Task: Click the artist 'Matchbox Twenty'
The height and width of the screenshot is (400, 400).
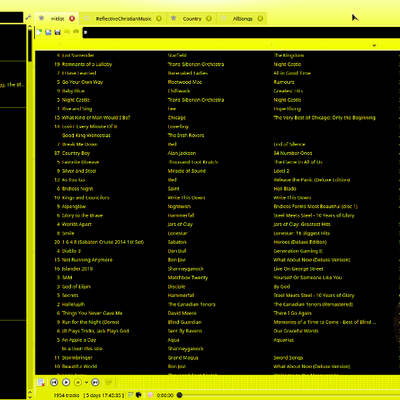Action: click(x=188, y=277)
